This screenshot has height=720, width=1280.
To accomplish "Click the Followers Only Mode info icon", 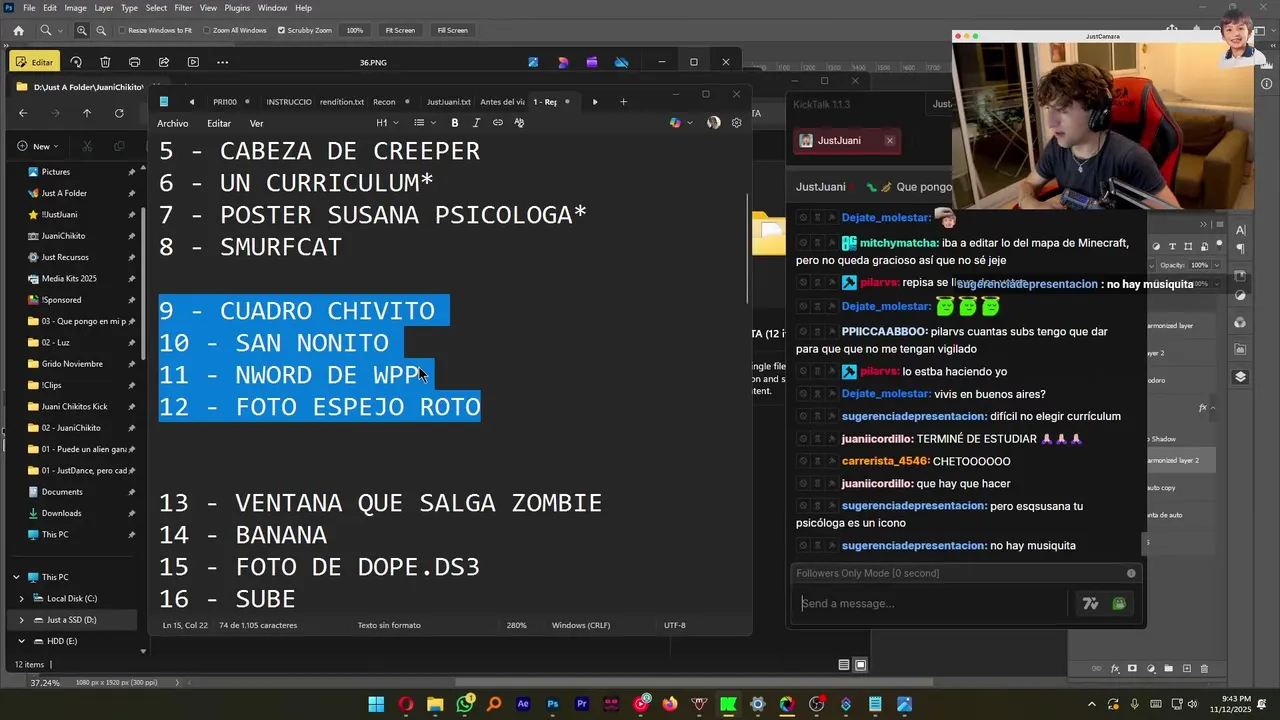I will (1131, 573).
